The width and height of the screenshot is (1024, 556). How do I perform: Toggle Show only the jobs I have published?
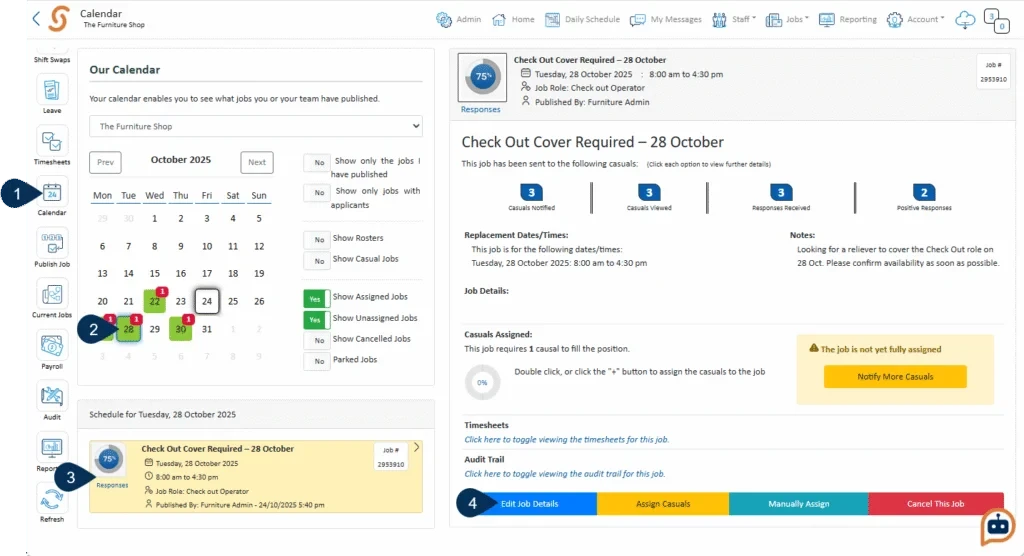316,162
